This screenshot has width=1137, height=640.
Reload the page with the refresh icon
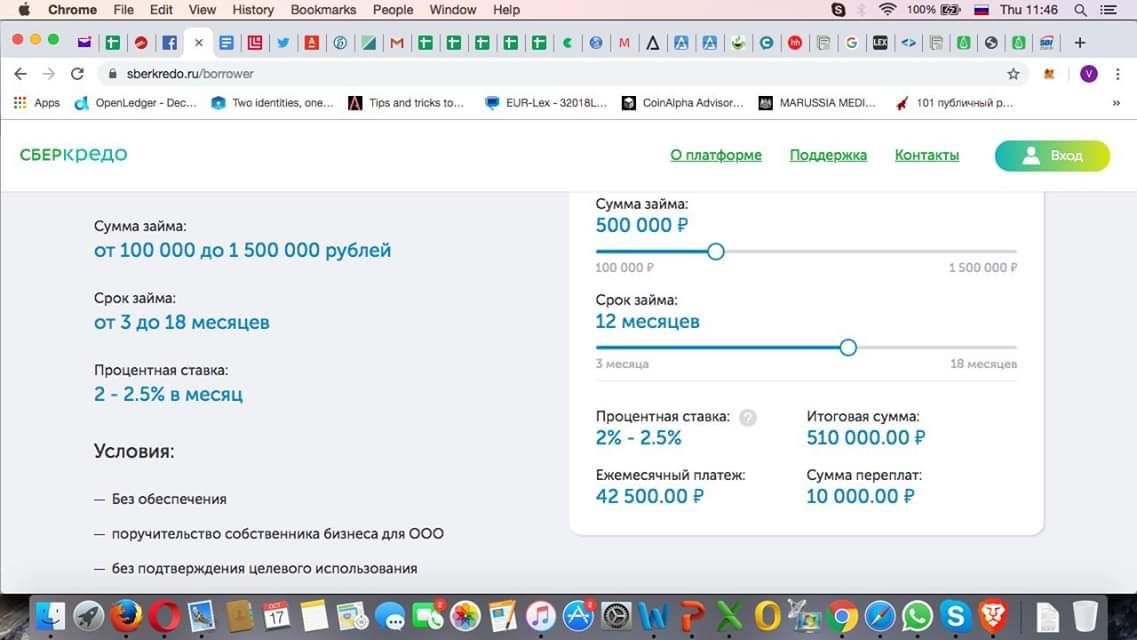pos(77,74)
